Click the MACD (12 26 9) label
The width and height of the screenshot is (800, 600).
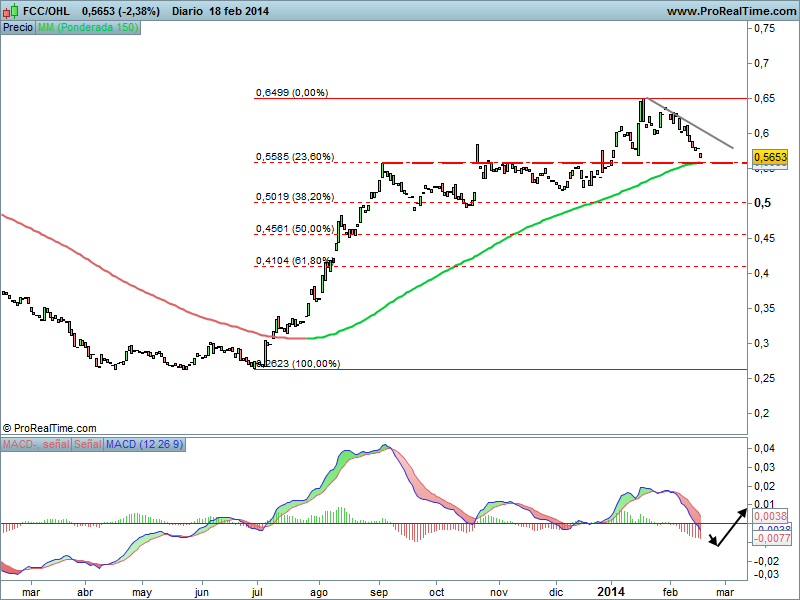[144, 444]
